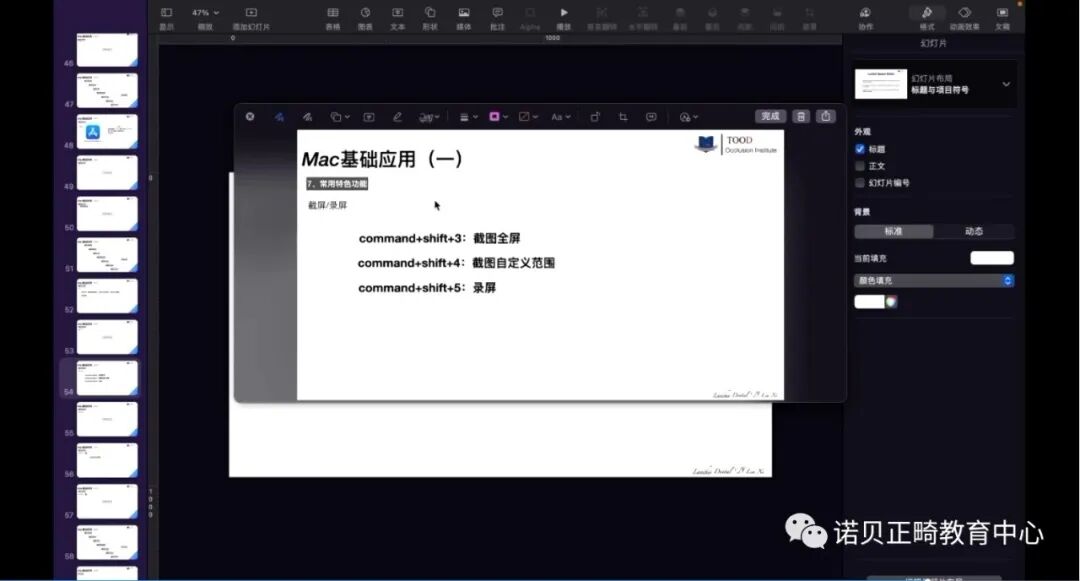Screen dimensions: 1080x581
Task: Select slide 52 thumbnail in navigator
Action: (x=107, y=296)
